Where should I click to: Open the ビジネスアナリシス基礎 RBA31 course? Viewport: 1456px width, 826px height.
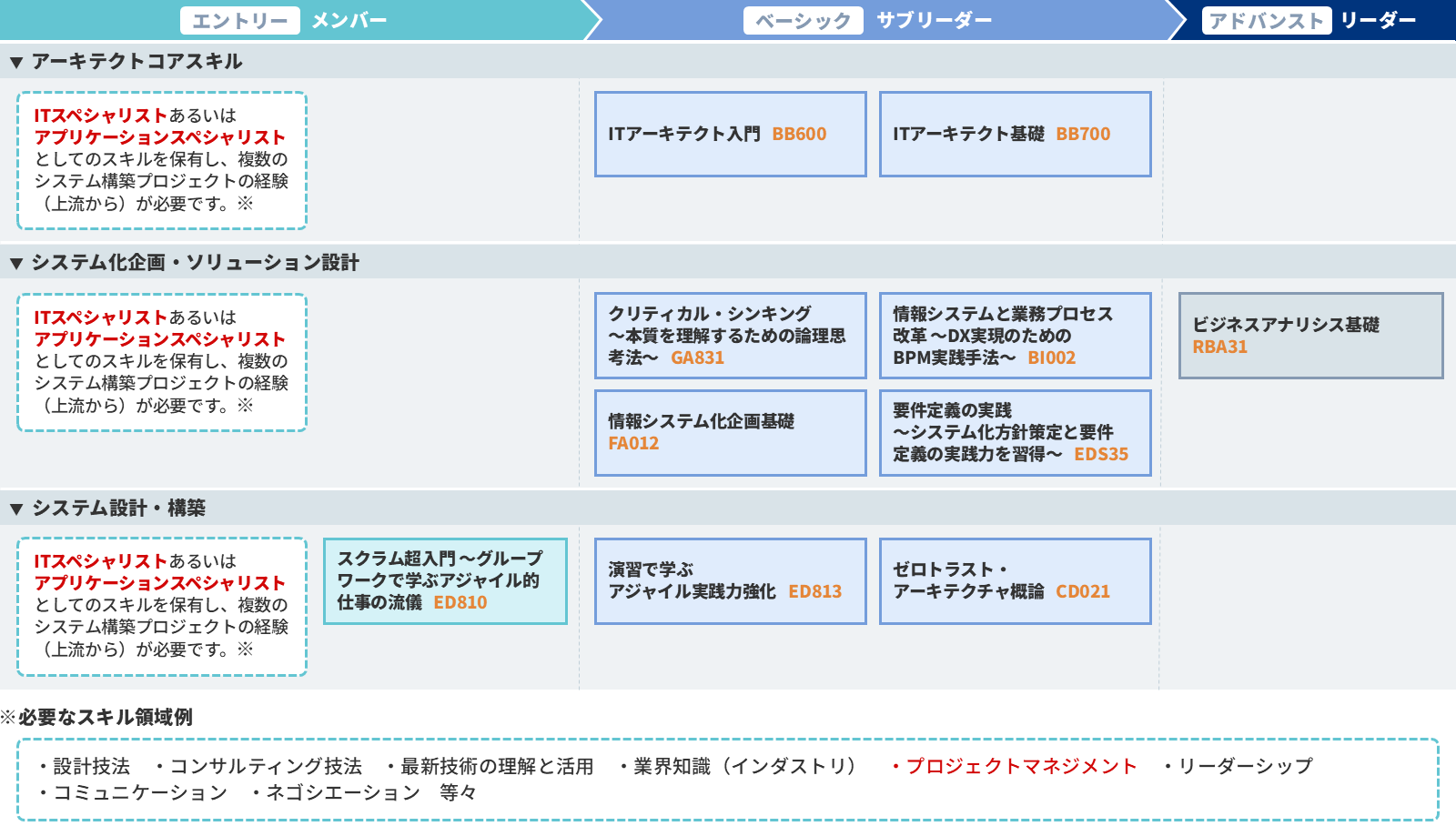tap(1310, 336)
